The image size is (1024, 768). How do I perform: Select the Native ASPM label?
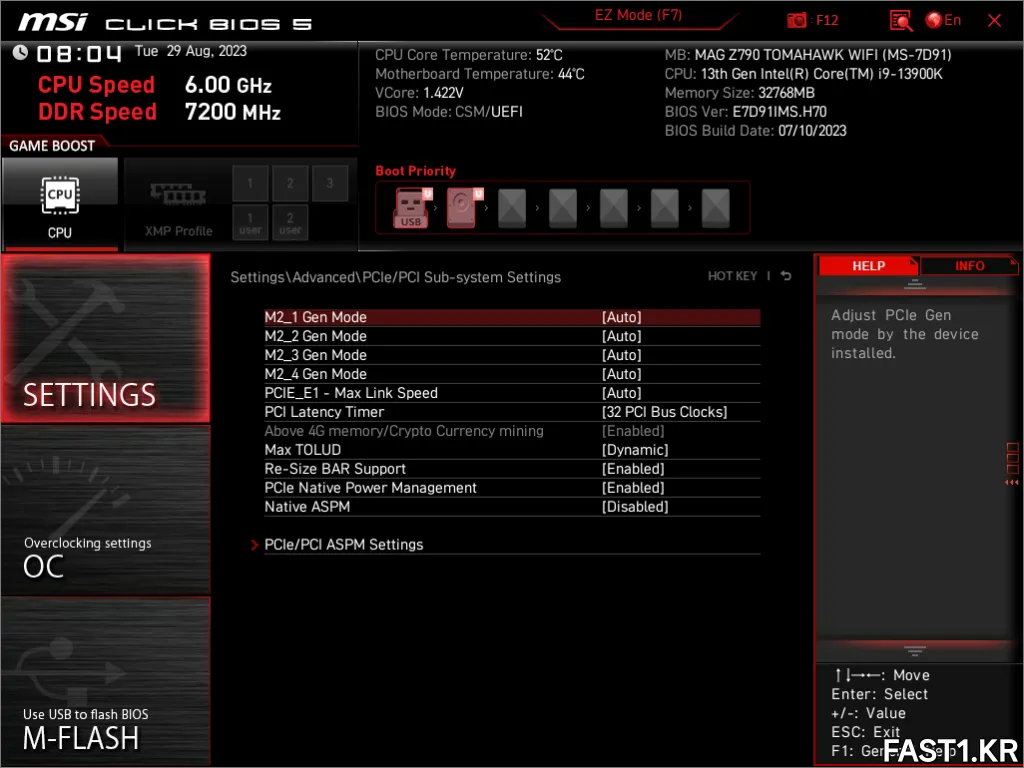click(307, 507)
